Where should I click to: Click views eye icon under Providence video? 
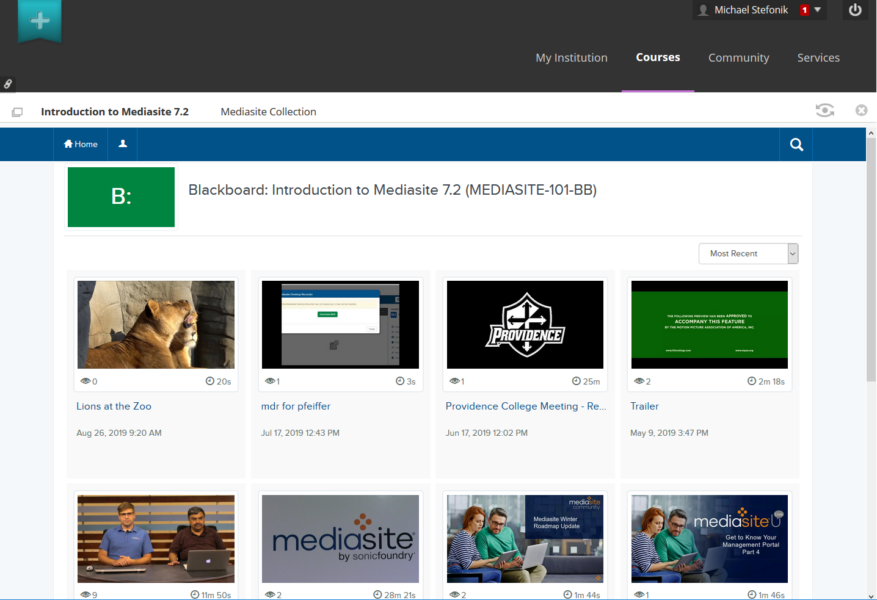pyautogui.click(x=454, y=381)
